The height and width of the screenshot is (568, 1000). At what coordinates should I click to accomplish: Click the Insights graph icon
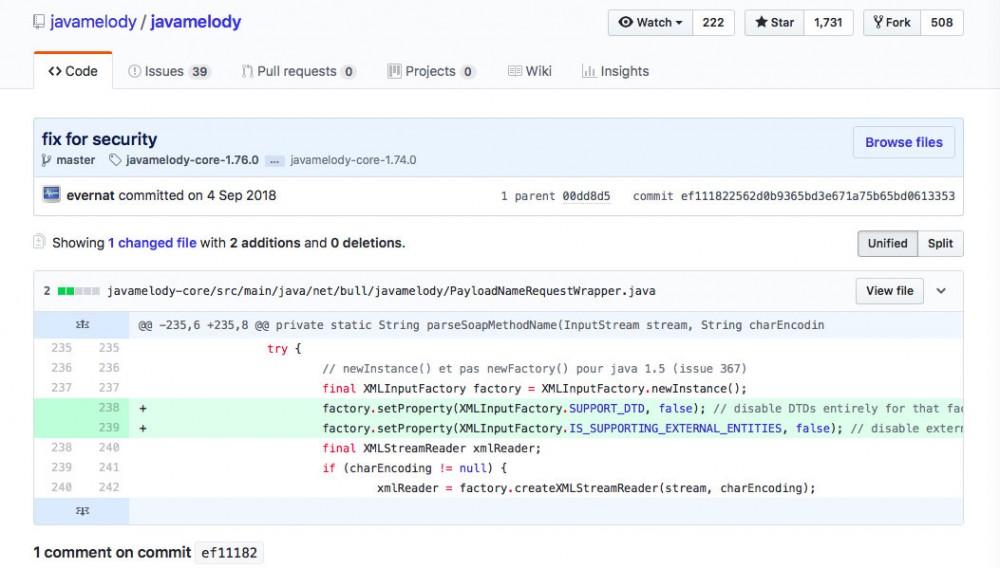pyautogui.click(x=589, y=71)
